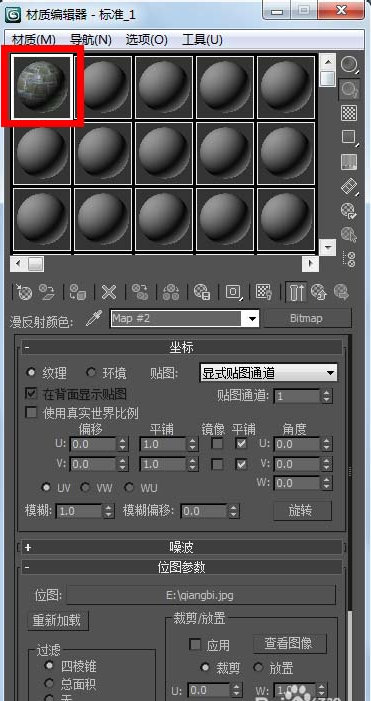The image size is (371, 701).
Task: Click the 查看图像 button
Action: (x=290, y=644)
